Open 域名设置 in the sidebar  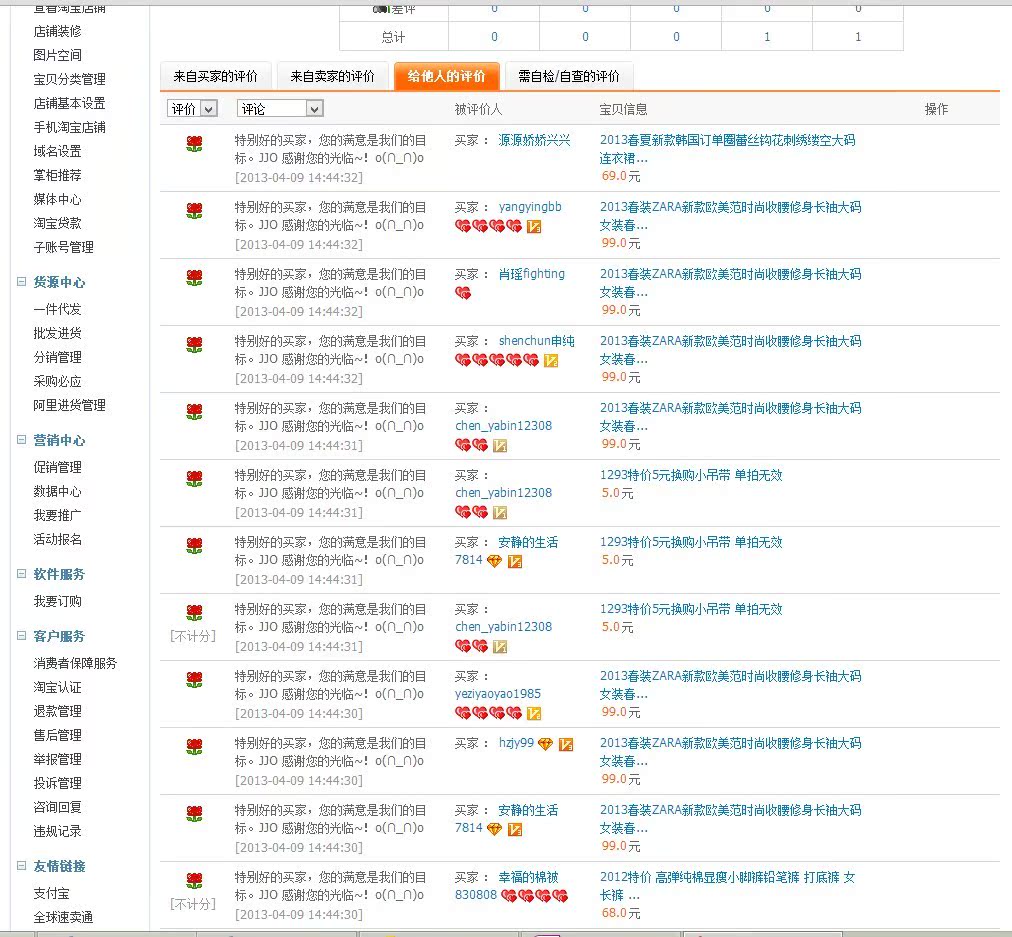[x=57, y=151]
